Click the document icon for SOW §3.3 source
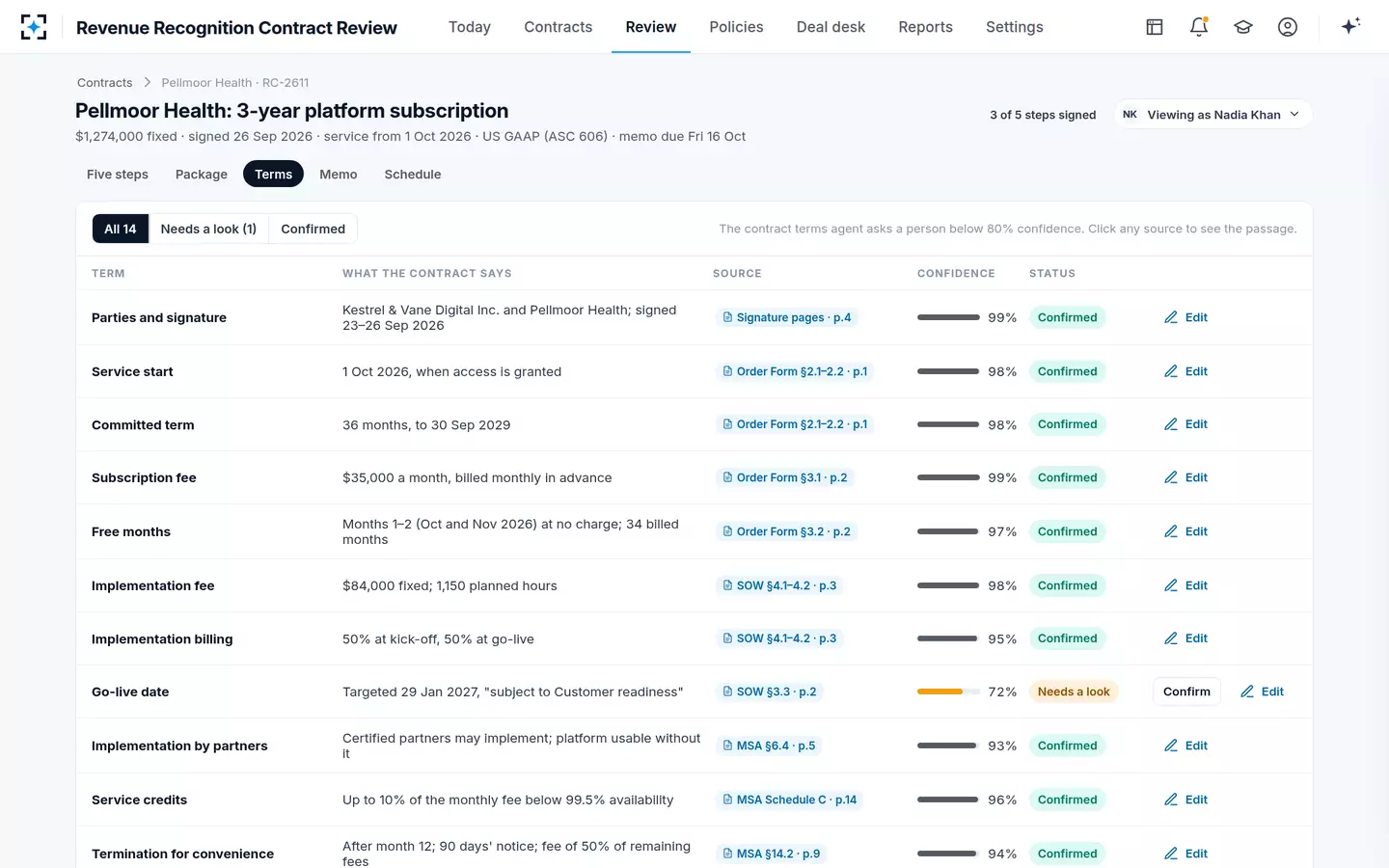 click(x=727, y=692)
